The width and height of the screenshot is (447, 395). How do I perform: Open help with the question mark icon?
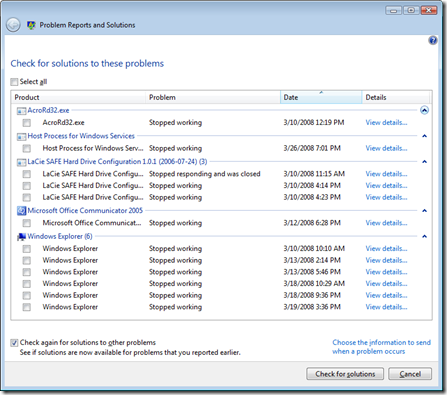click(433, 40)
